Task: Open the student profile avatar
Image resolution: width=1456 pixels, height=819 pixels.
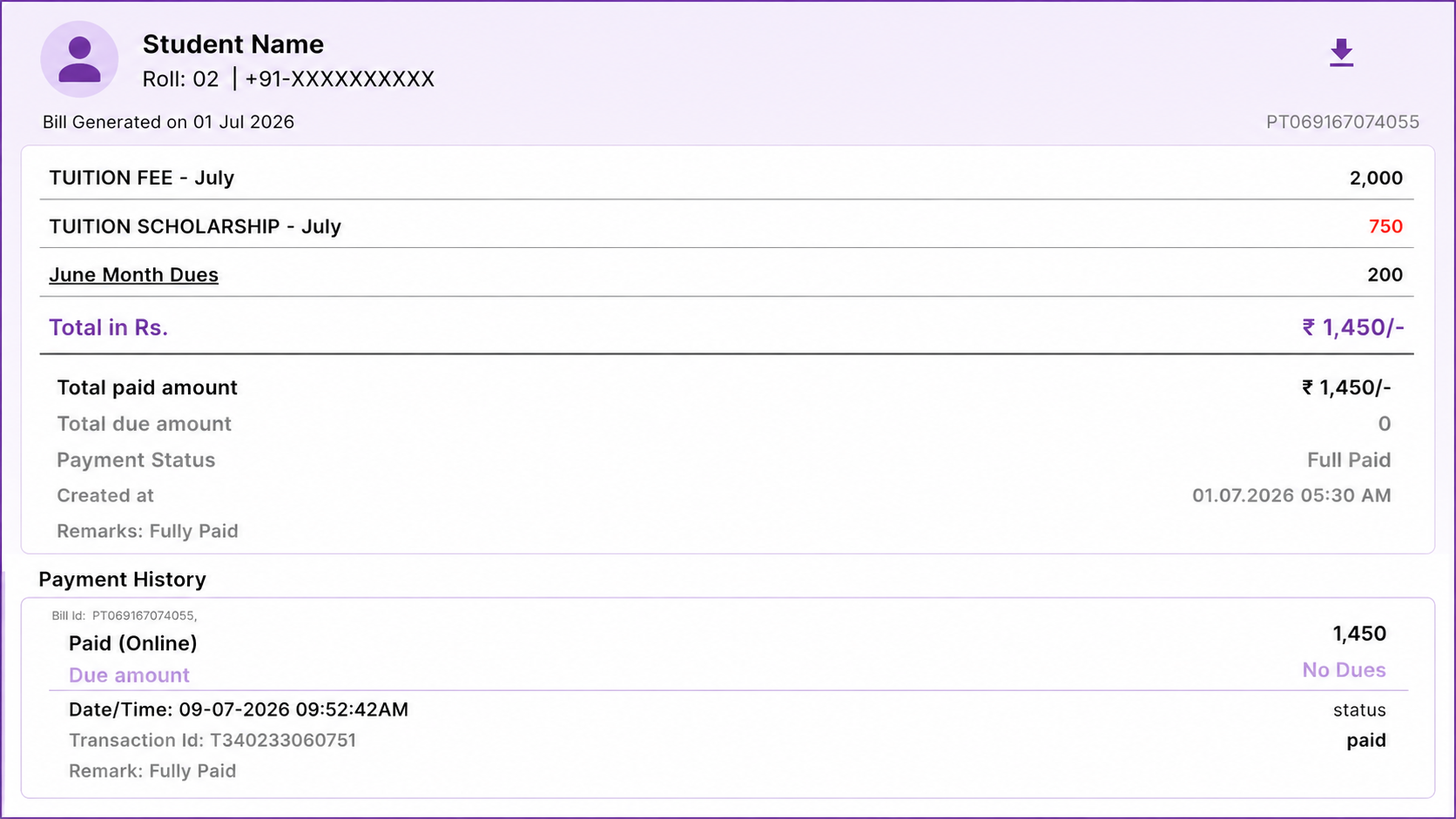Action: coord(79,59)
